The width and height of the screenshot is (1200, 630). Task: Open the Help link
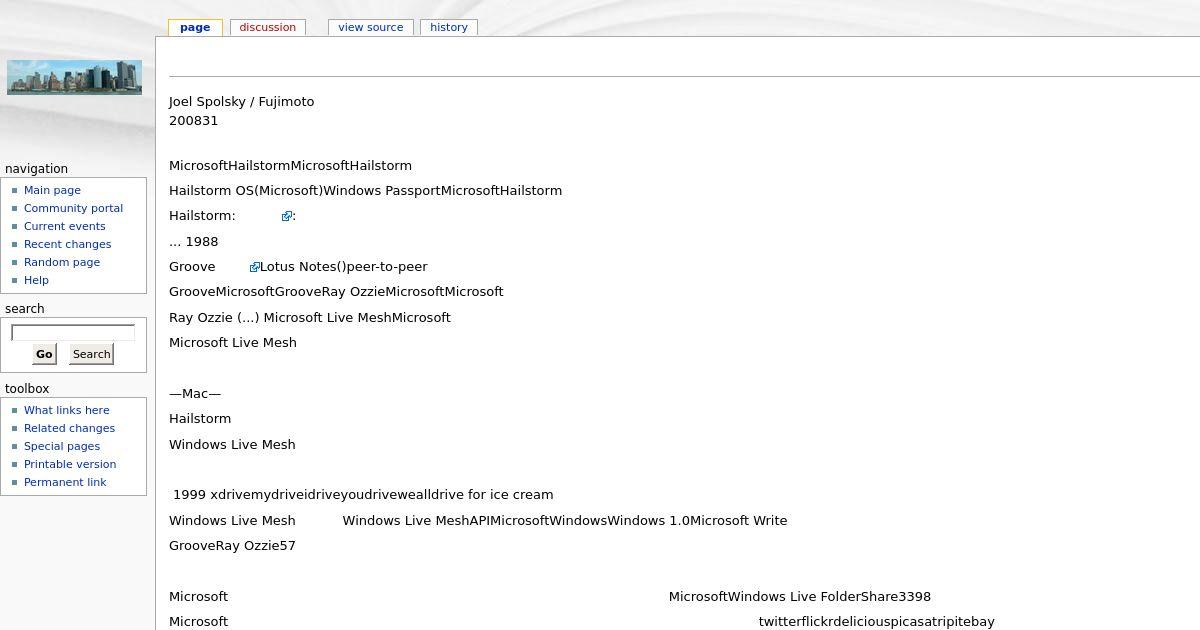pos(36,280)
